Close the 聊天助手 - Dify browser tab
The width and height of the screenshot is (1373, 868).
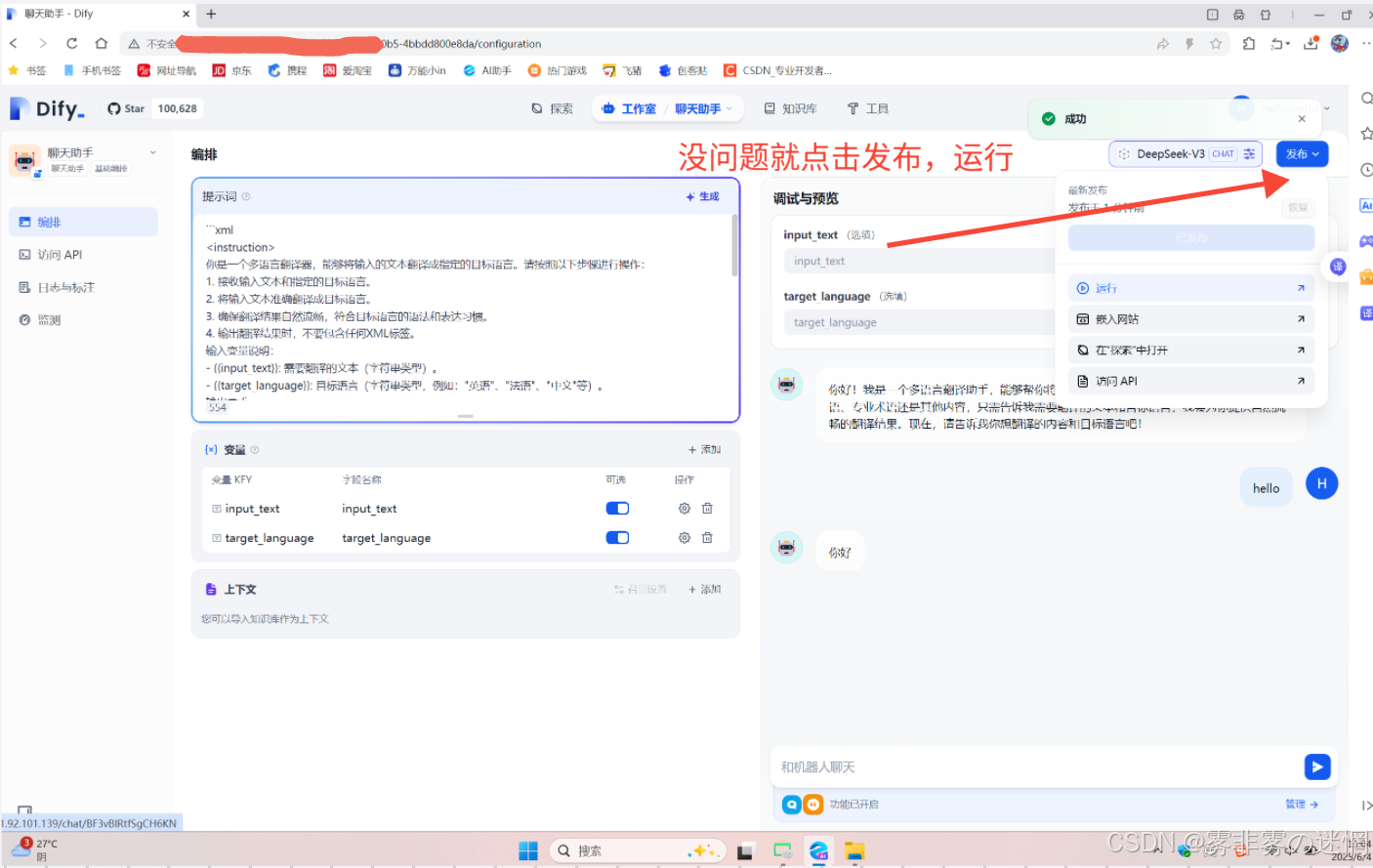point(187,14)
